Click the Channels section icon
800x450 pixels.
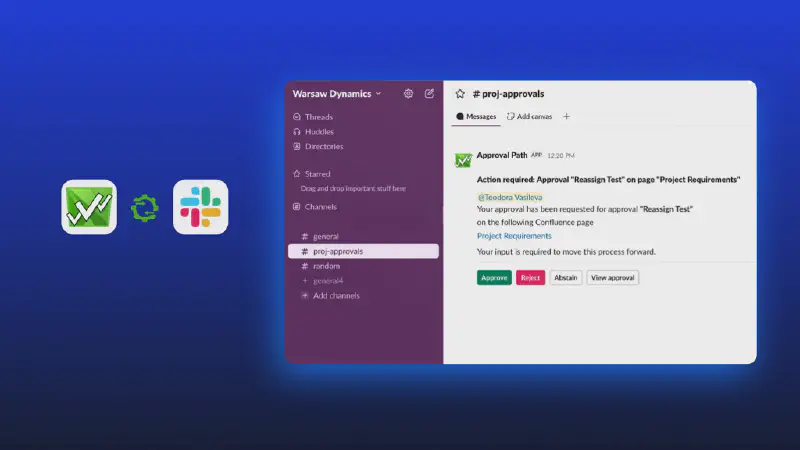point(297,207)
